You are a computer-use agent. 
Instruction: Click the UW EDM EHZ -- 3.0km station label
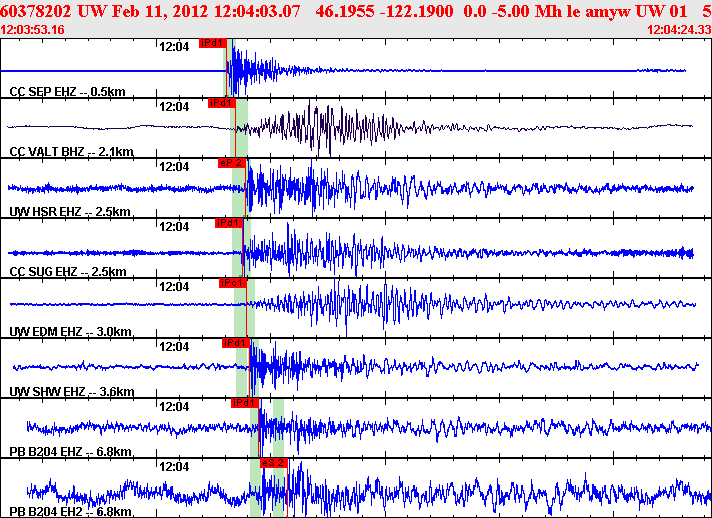[x=70, y=331]
